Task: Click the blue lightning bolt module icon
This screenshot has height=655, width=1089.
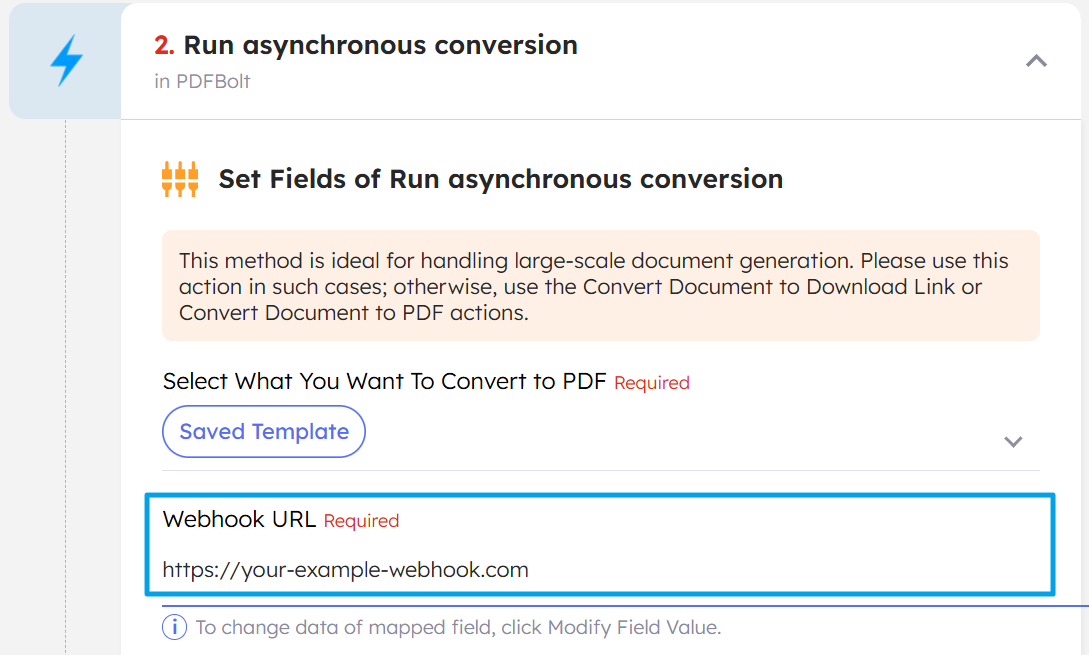Action: [64, 61]
